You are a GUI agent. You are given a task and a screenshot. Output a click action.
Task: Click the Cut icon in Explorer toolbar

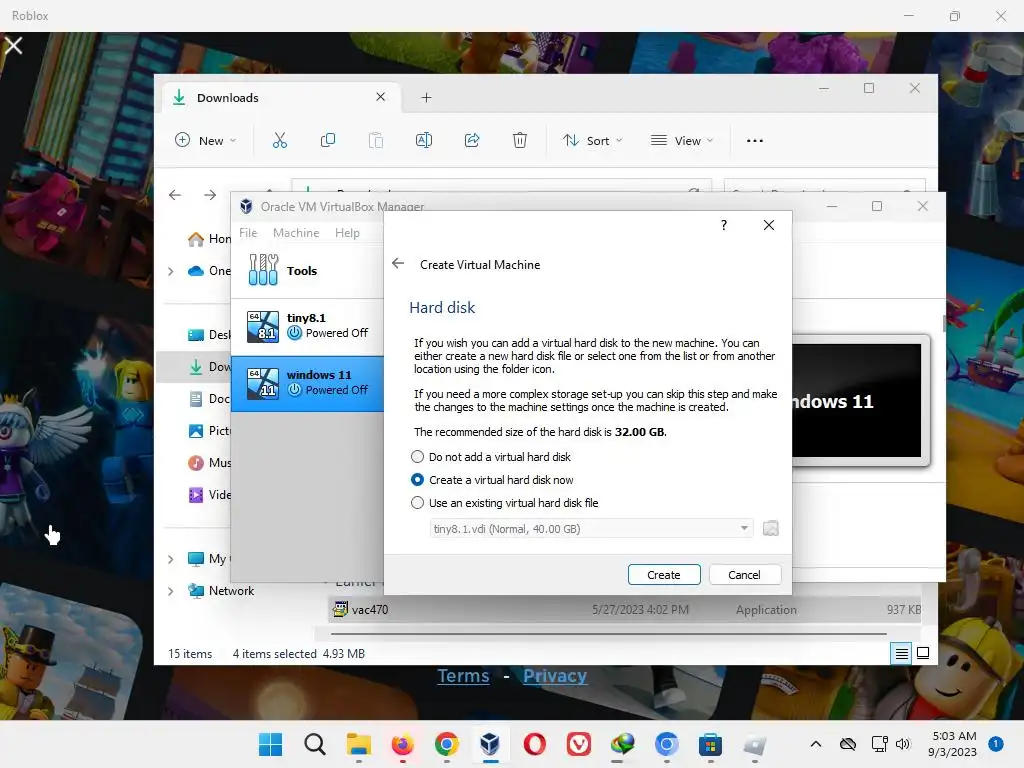tap(280, 140)
